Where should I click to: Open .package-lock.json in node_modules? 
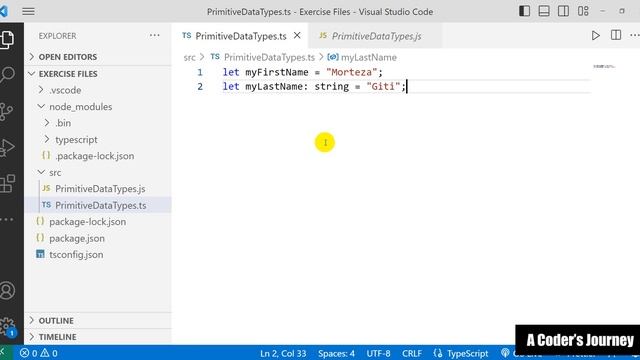pos(98,156)
